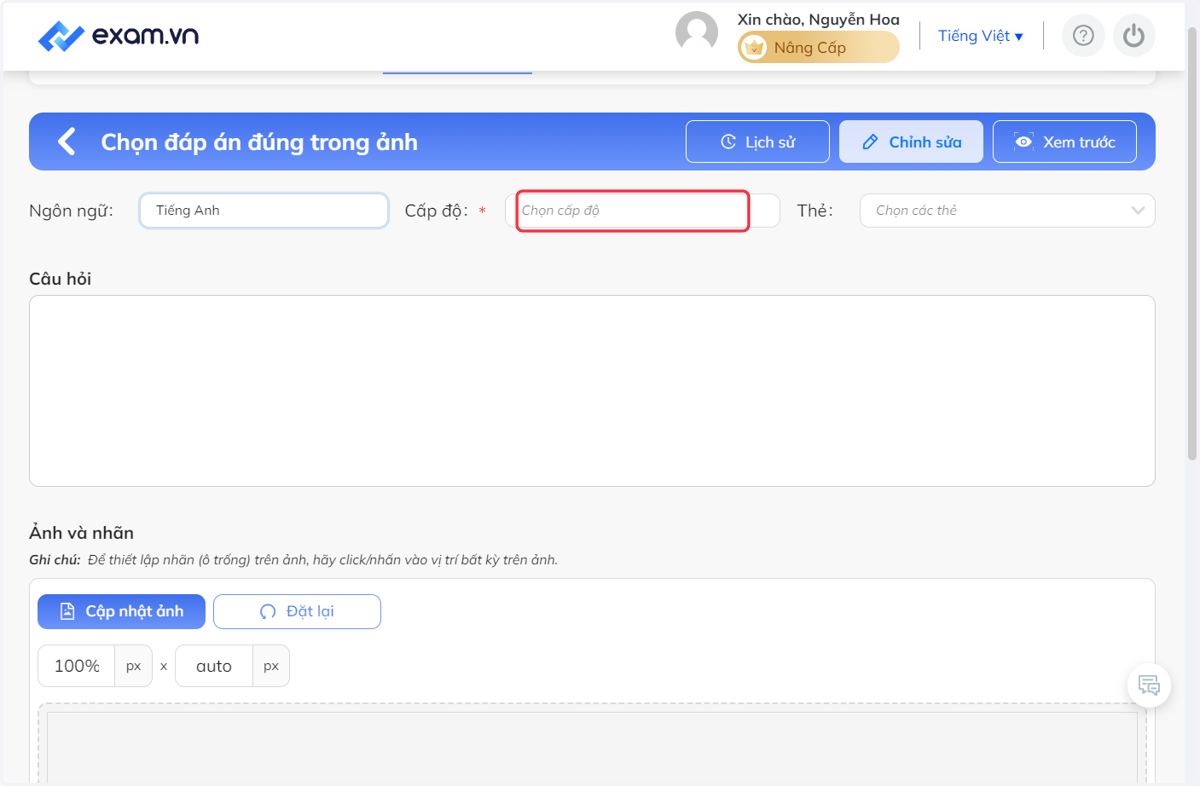Image resolution: width=1200 pixels, height=786 pixels.
Task: Select the Chỉnh sửa edit button
Action: coord(911,141)
